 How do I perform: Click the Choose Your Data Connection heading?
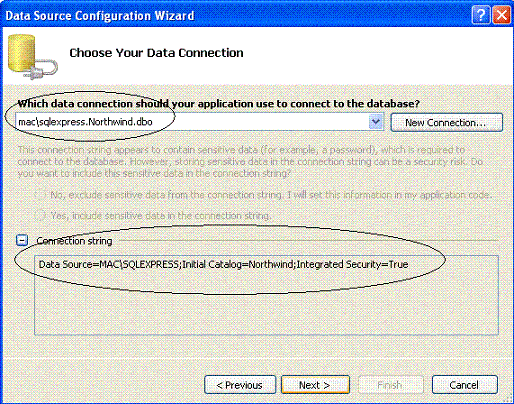156,53
